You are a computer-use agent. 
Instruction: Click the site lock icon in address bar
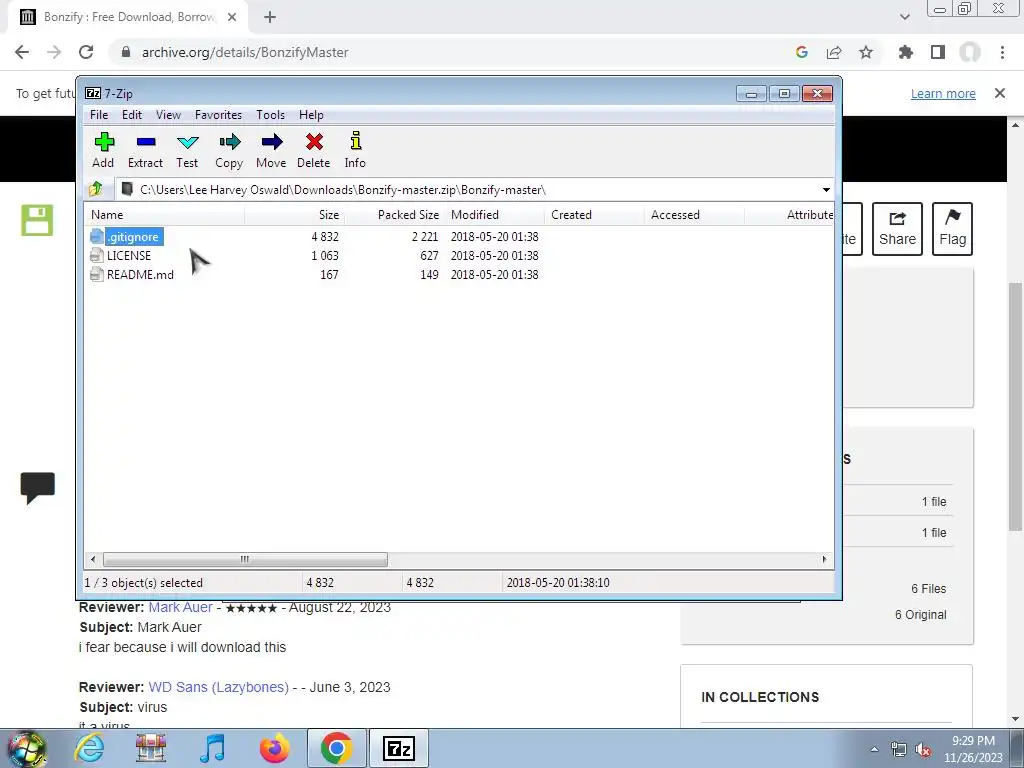(x=126, y=52)
